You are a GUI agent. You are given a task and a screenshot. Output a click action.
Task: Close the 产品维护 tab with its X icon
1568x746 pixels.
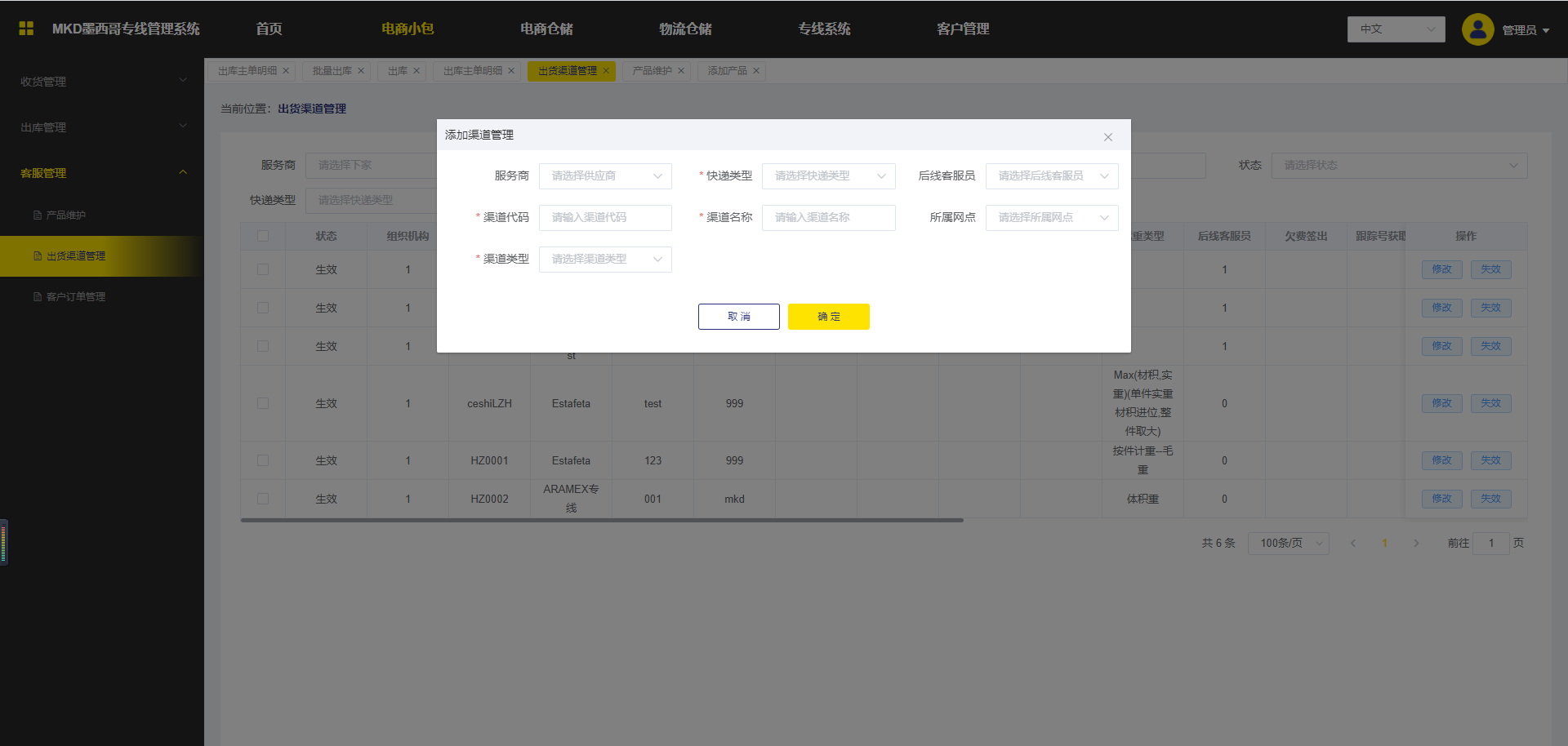[681, 71]
